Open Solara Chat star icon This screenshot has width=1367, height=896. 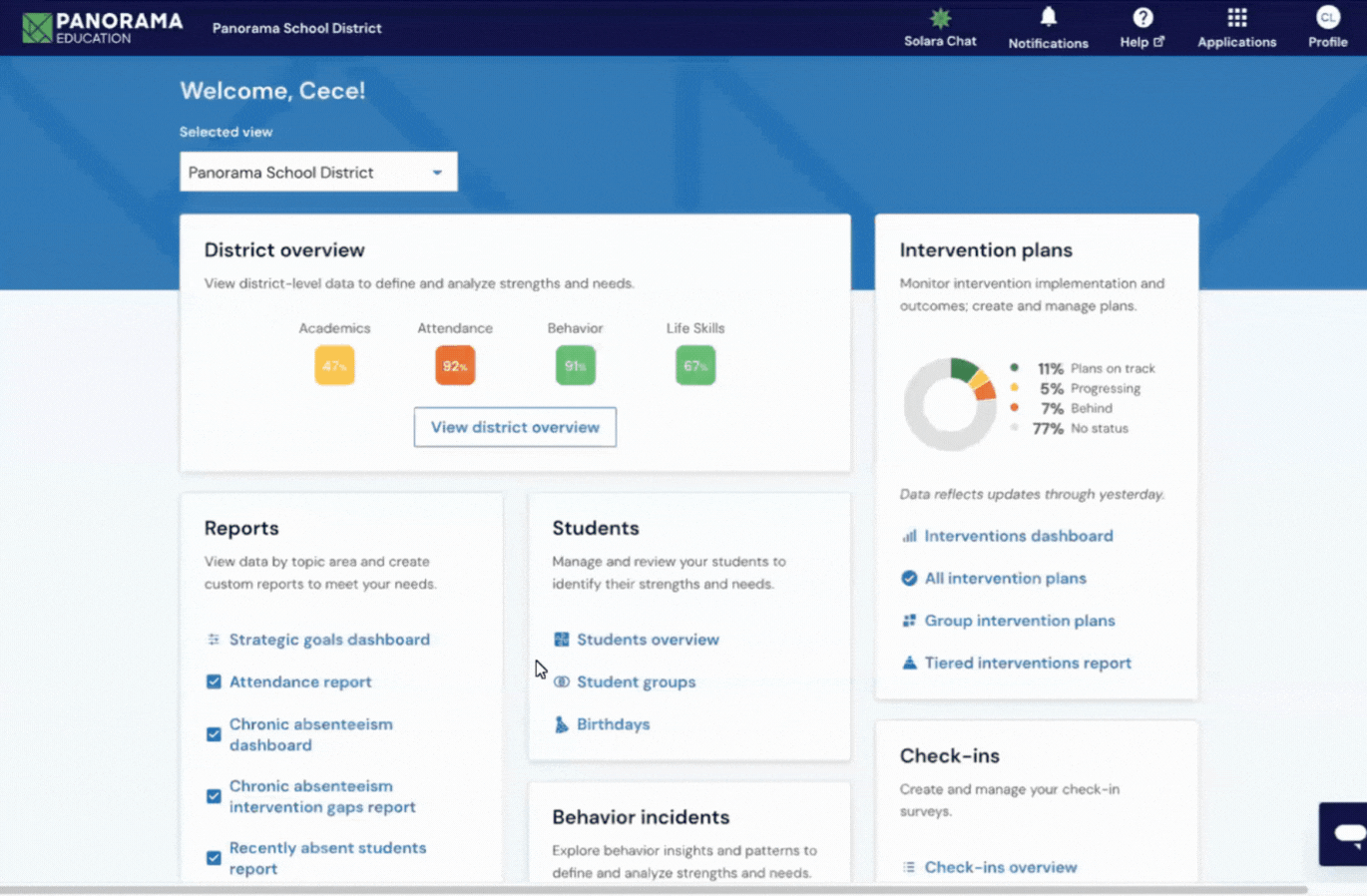pyautogui.click(x=940, y=18)
